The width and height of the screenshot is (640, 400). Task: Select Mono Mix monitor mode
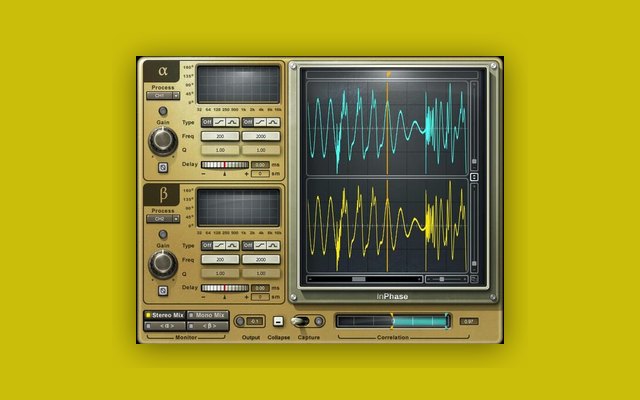pyautogui.click(x=208, y=315)
